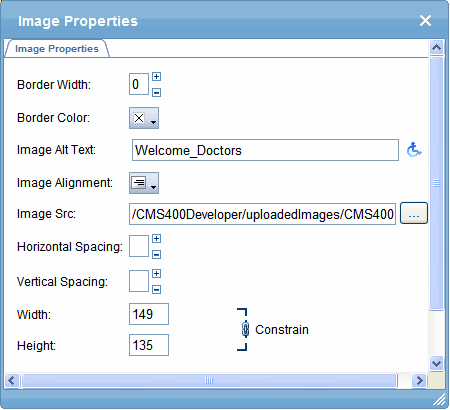Click the Image Src path field

262,214
